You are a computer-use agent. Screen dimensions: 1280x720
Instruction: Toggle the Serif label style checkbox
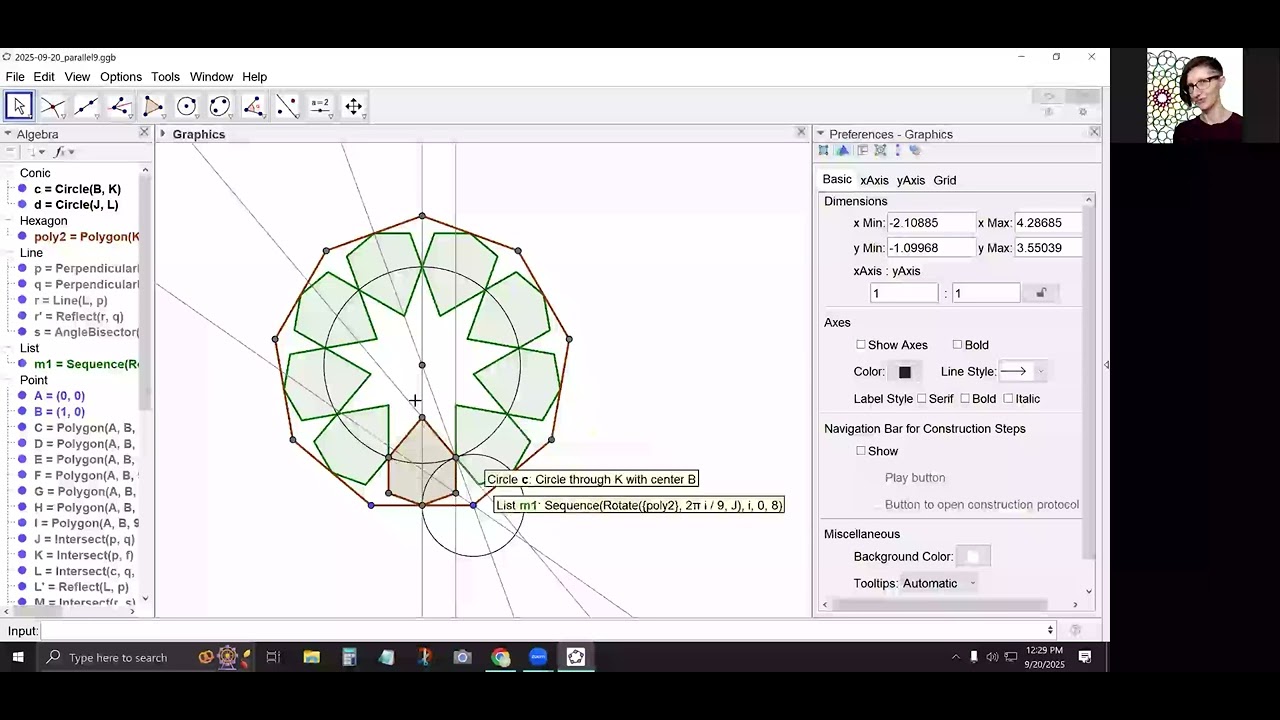[922, 399]
